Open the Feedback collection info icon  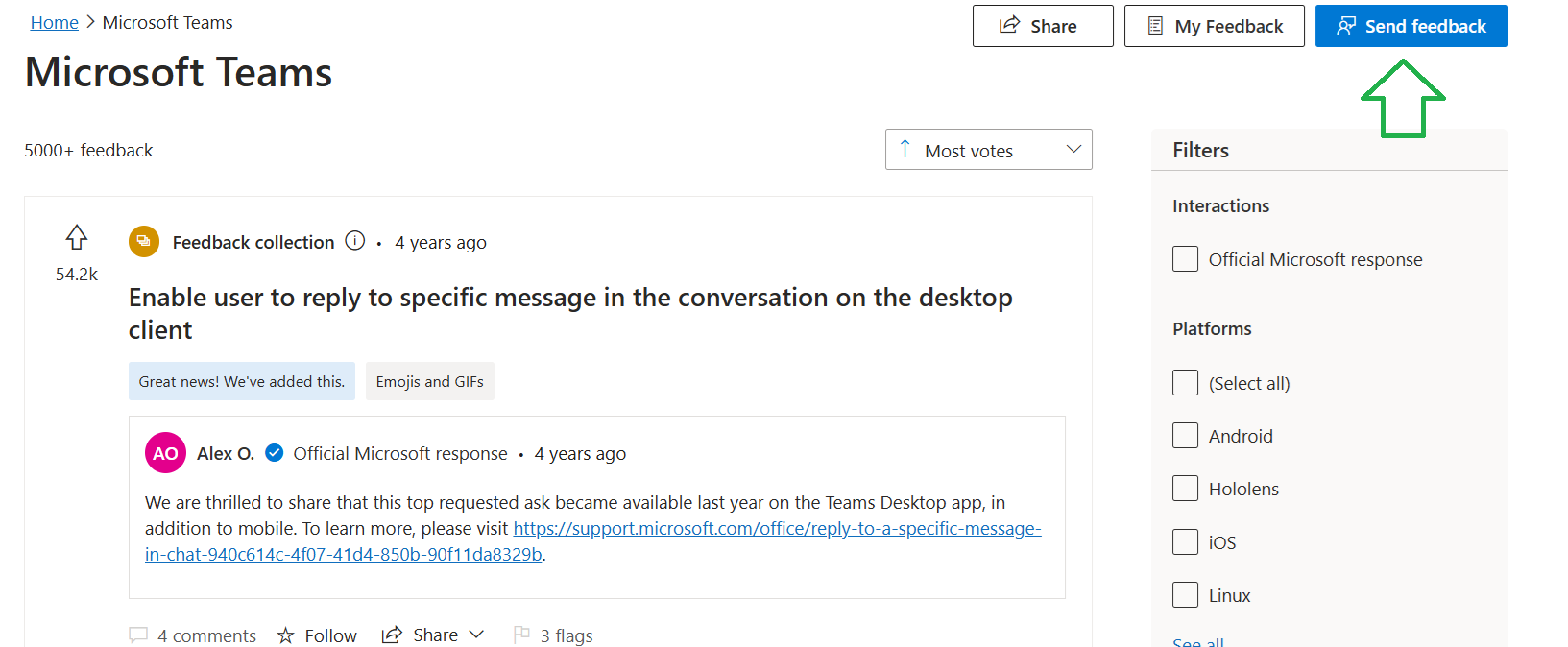355,241
